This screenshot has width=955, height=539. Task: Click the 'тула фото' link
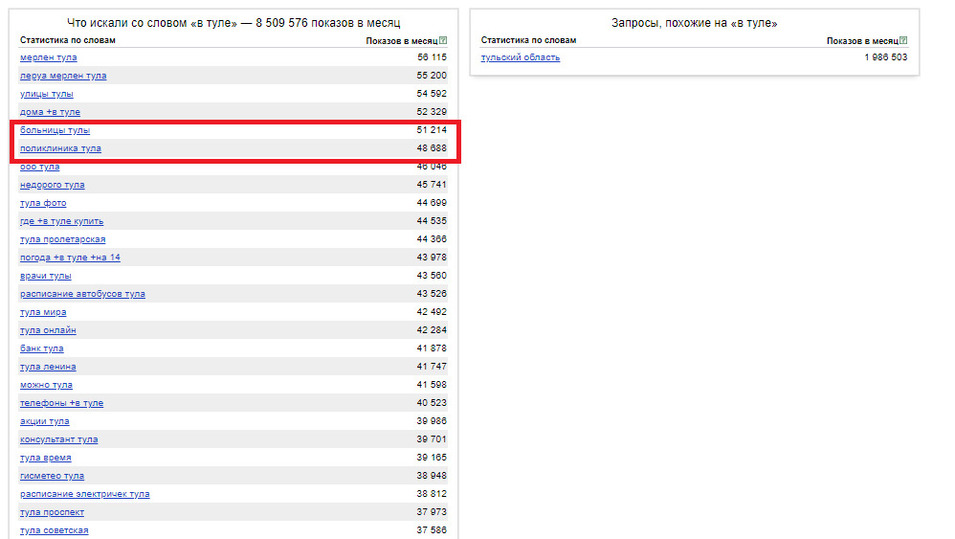43,203
